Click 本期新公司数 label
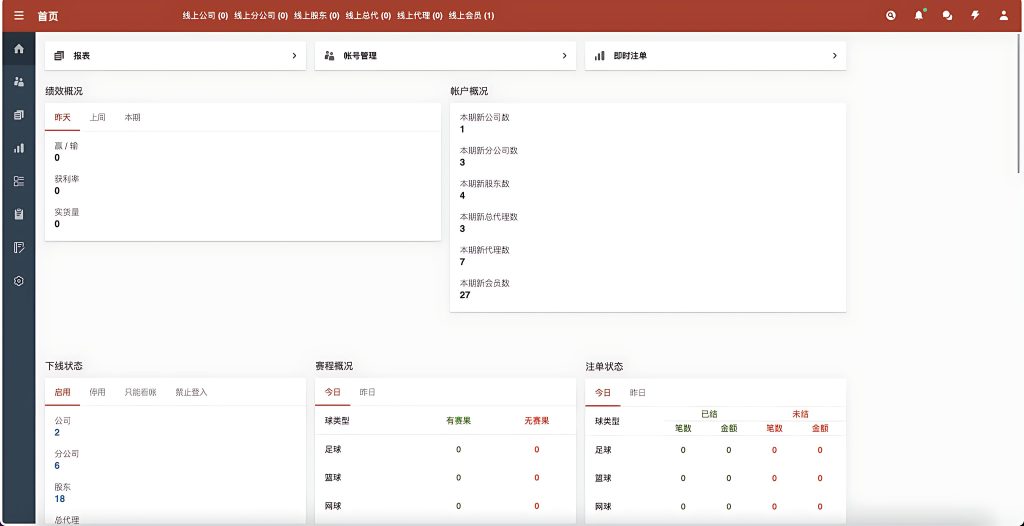 (x=485, y=118)
